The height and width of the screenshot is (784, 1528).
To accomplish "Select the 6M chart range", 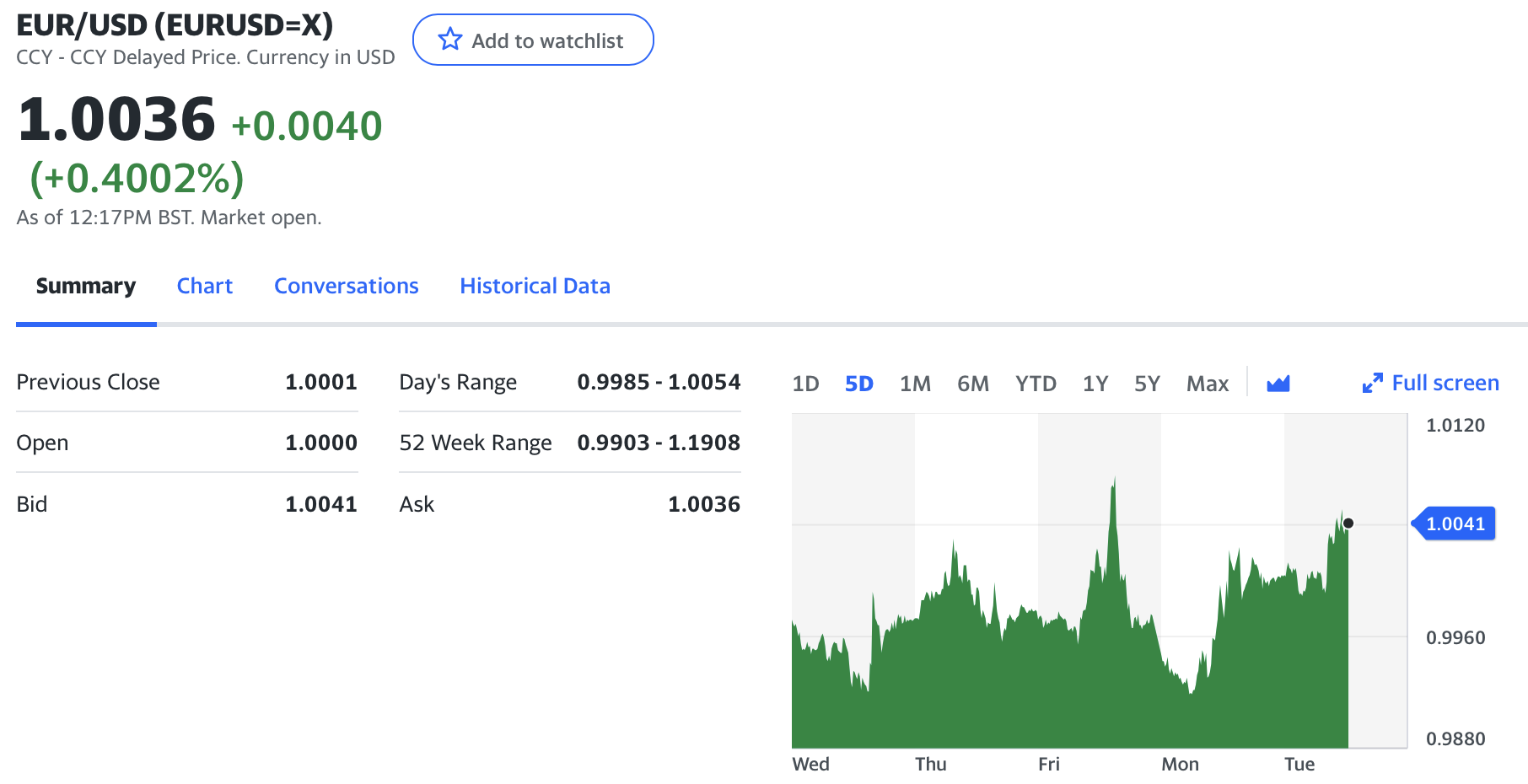I will [973, 384].
